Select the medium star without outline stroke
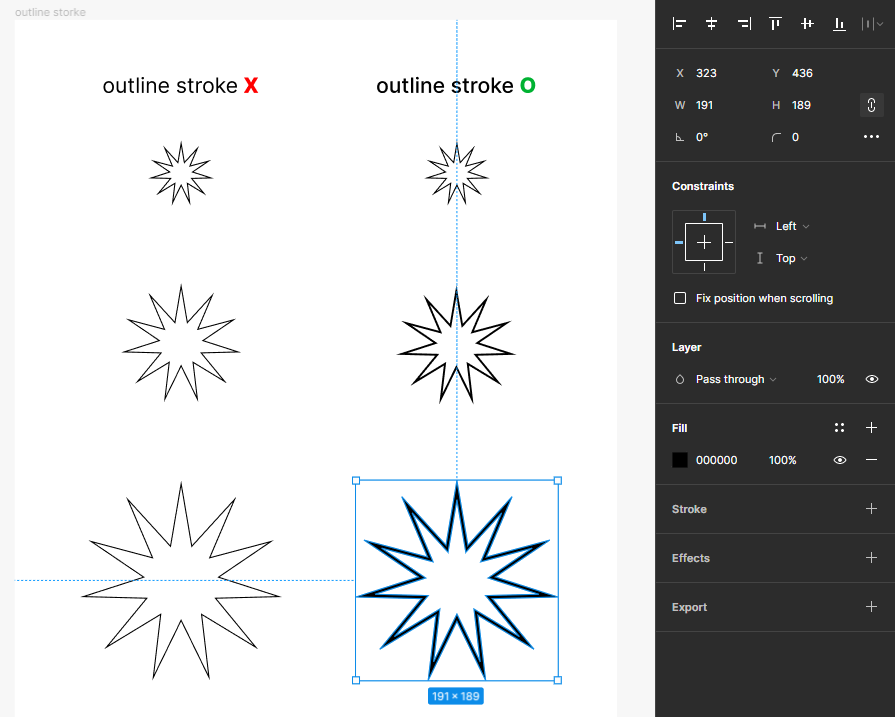This screenshot has height=717, width=895. pos(181,343)
